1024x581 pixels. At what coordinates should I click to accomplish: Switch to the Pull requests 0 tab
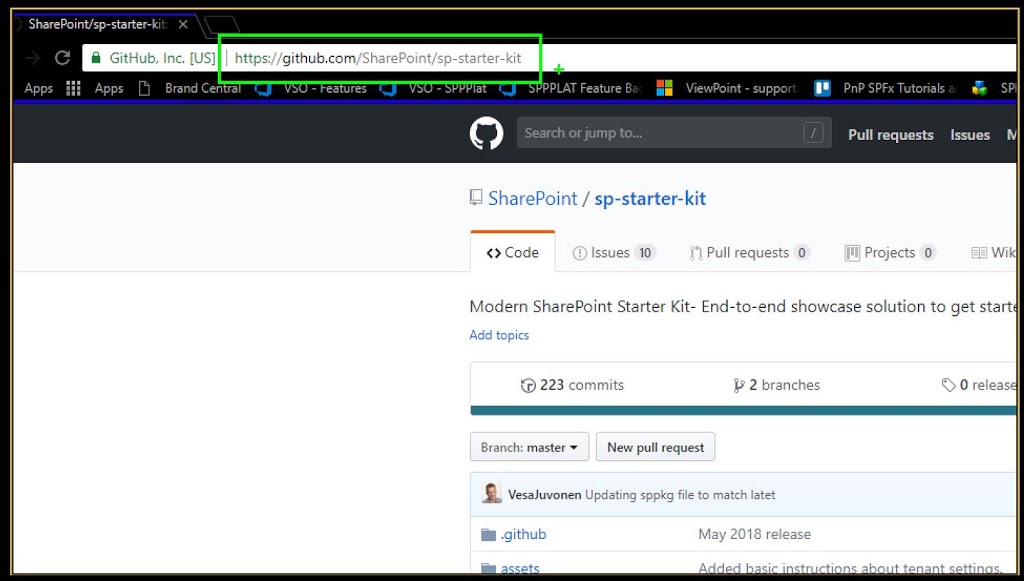coord(750,253)
